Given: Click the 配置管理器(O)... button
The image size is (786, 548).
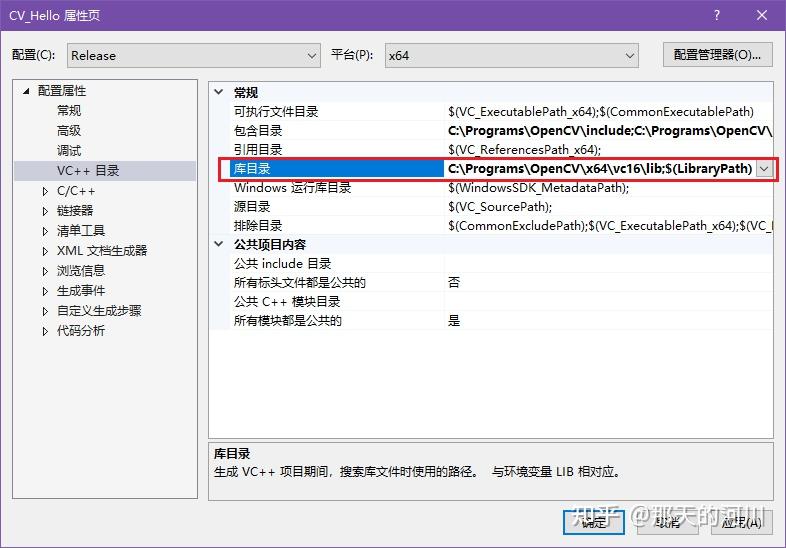Looking at the screenshot, I should coord(717,55).
